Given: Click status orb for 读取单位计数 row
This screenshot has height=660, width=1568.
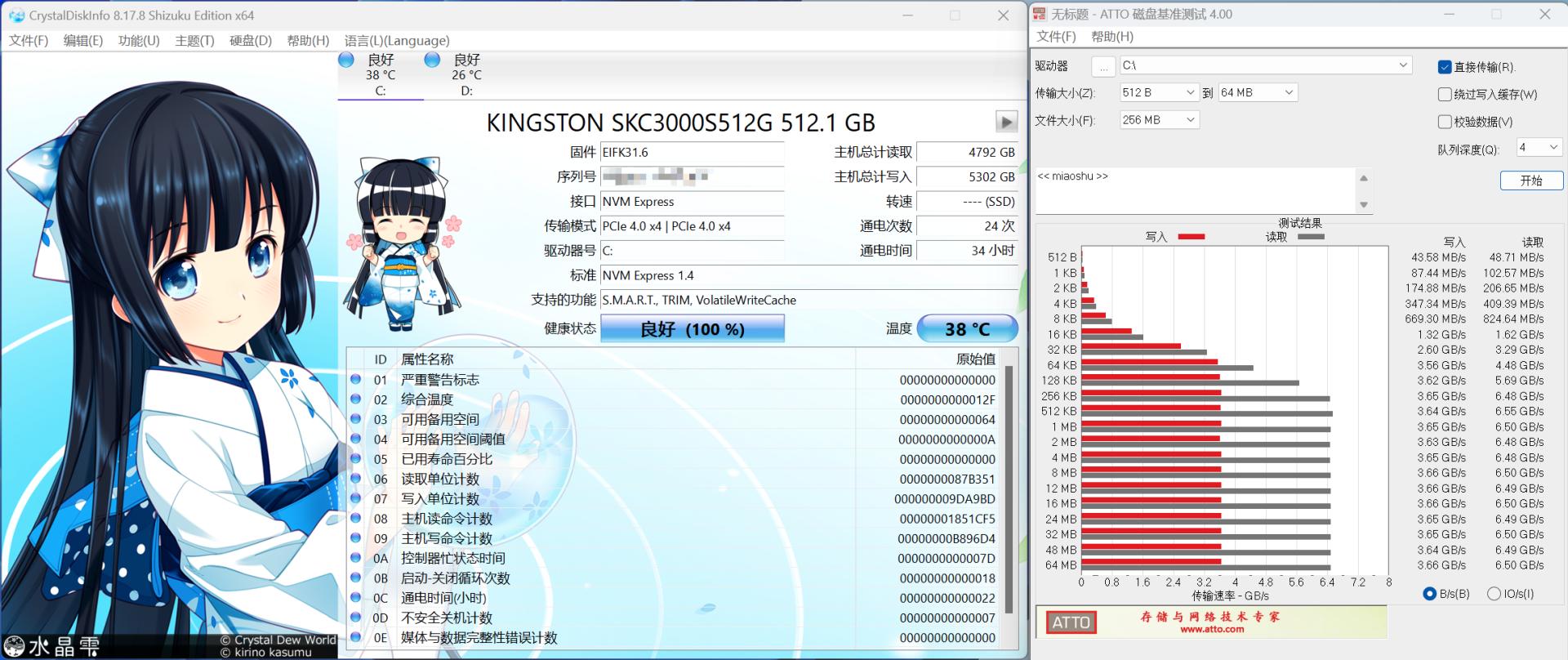Looking at the screenshot, I should click(355, 479).
